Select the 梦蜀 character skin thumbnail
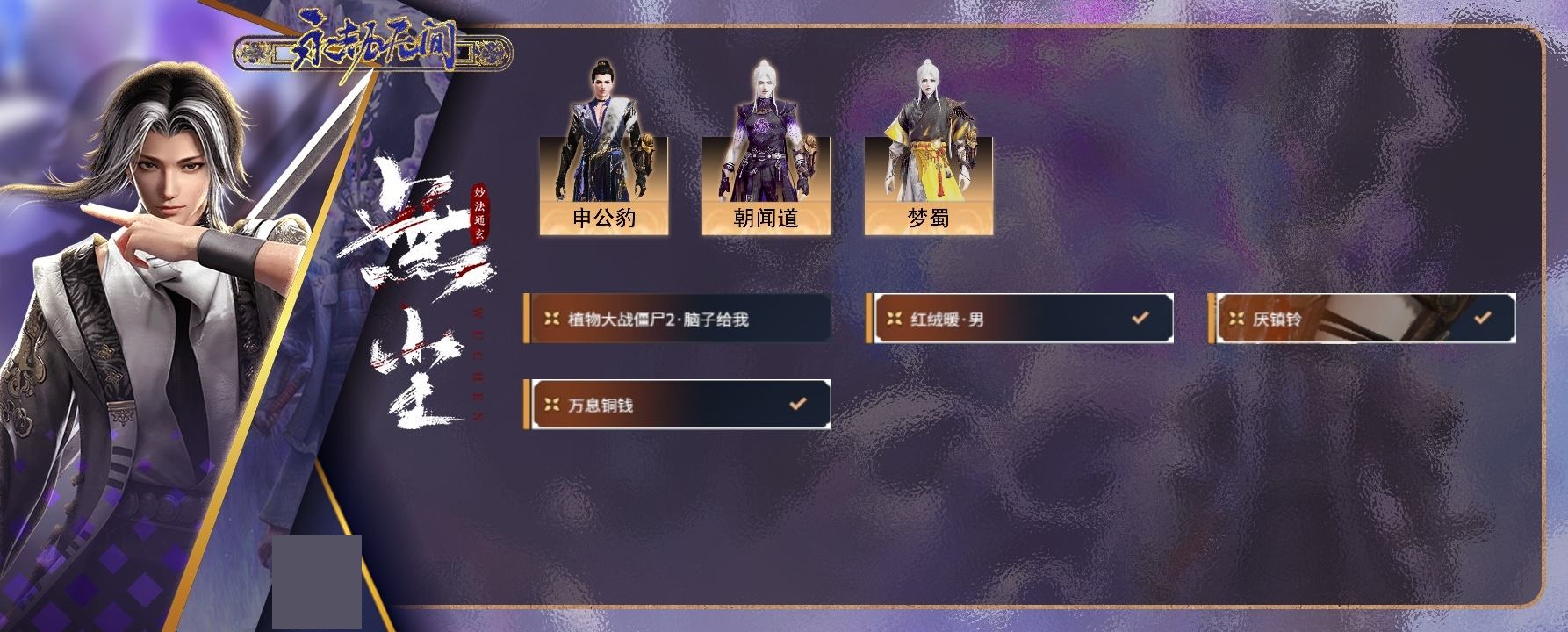 929,147
